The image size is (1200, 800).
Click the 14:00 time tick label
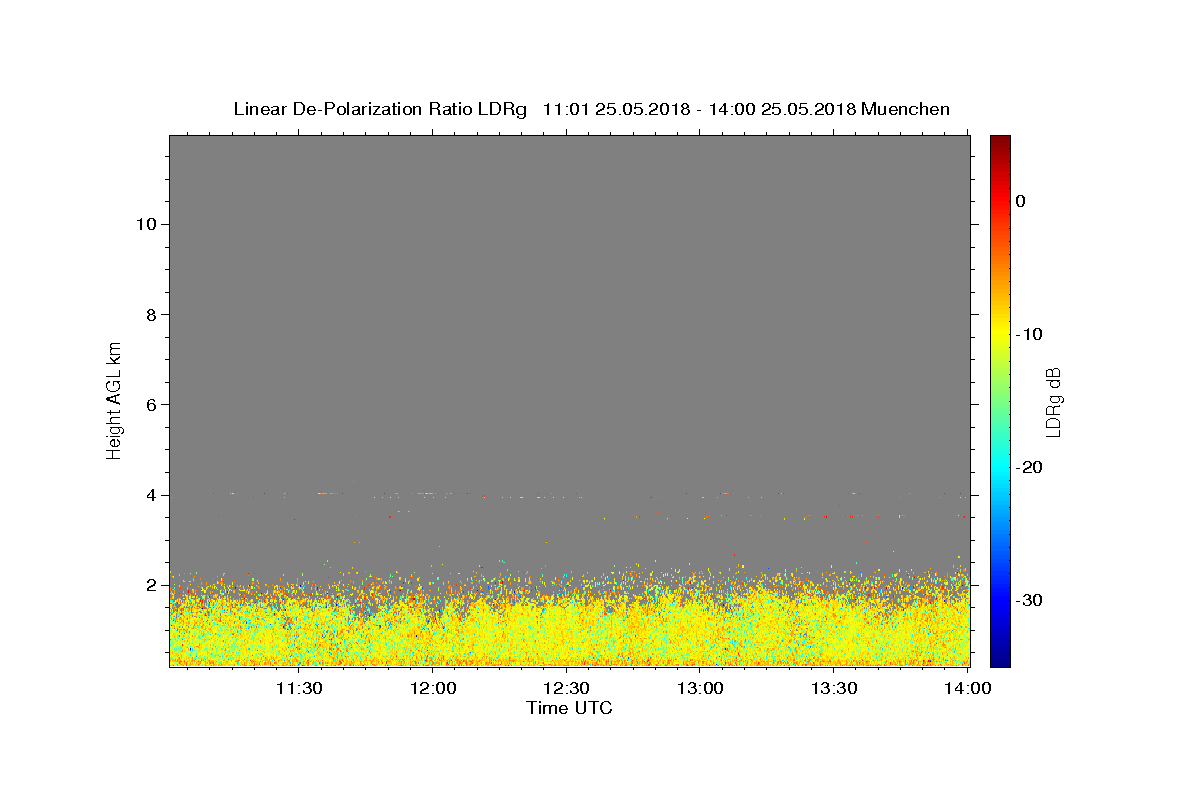pyautogui.click(x=968, y=688)
